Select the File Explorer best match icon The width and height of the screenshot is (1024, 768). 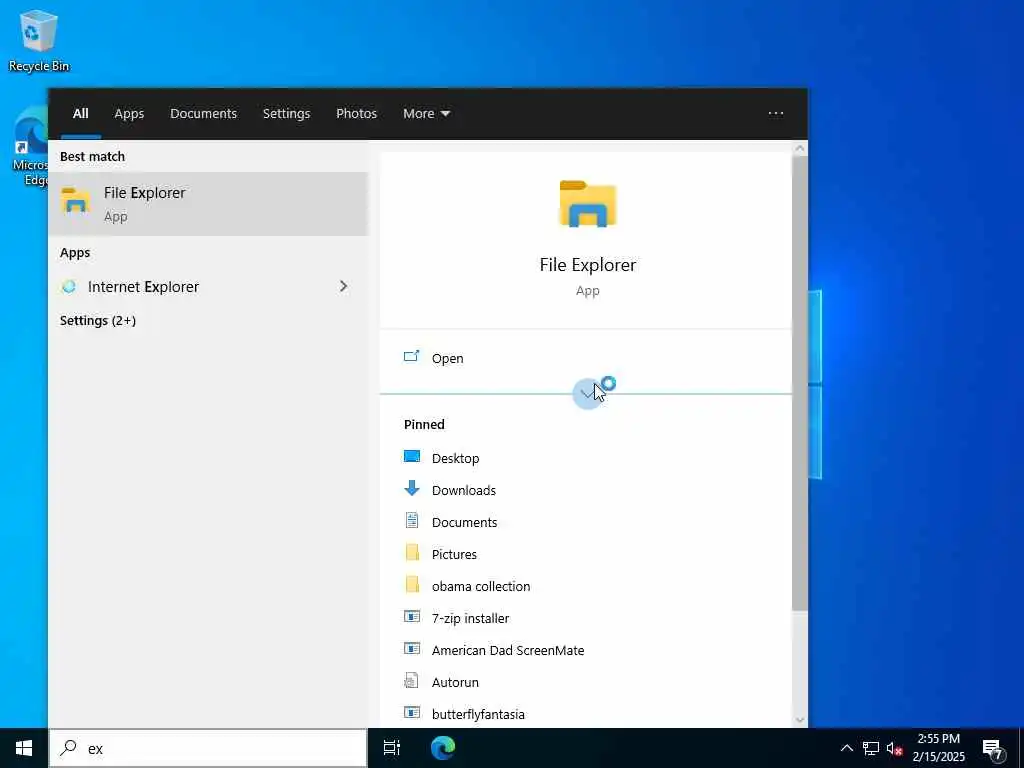pos(76,200)
